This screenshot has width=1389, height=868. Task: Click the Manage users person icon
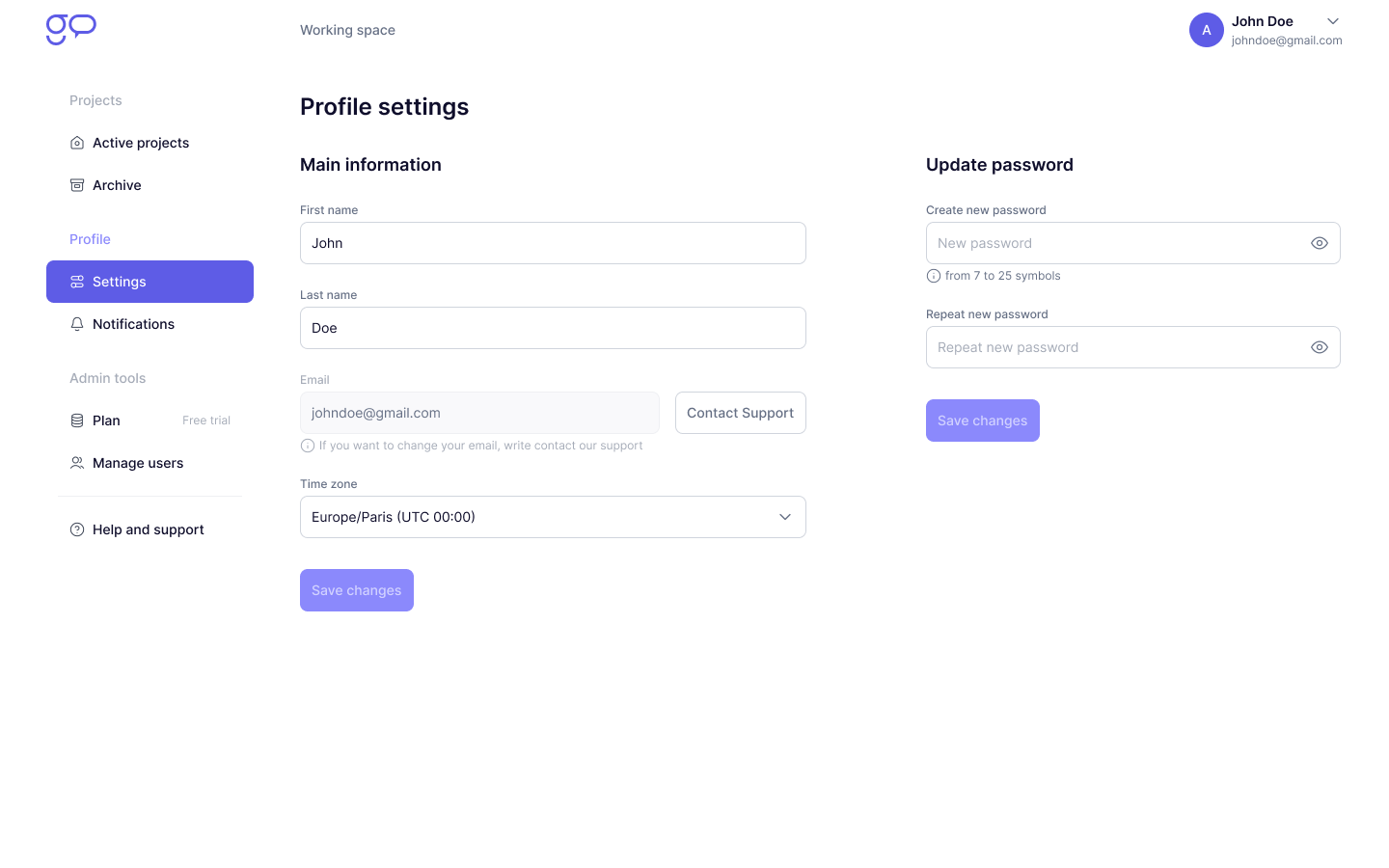pos(77,463)
